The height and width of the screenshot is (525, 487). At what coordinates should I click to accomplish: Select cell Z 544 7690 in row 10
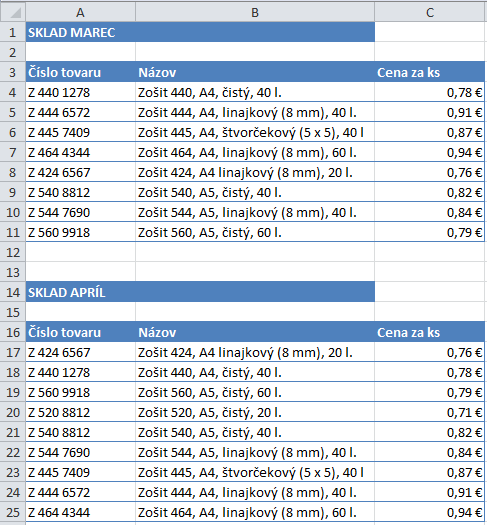click(x=81, y=212)
